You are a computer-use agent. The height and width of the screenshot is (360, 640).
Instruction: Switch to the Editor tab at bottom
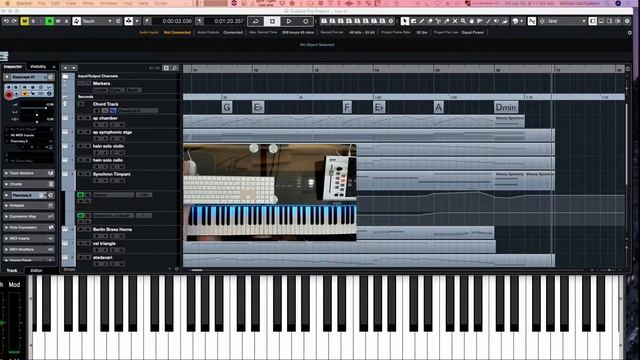point(36,271)
